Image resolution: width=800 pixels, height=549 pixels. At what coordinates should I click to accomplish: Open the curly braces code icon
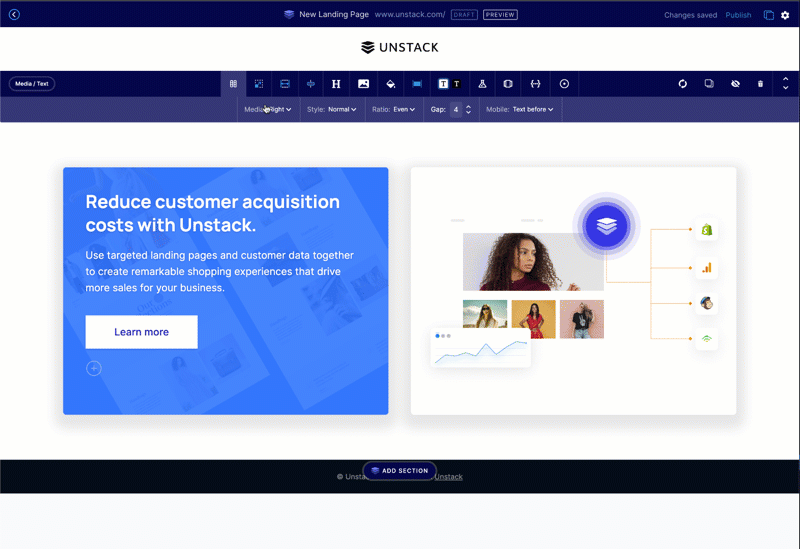coord(535,84)
